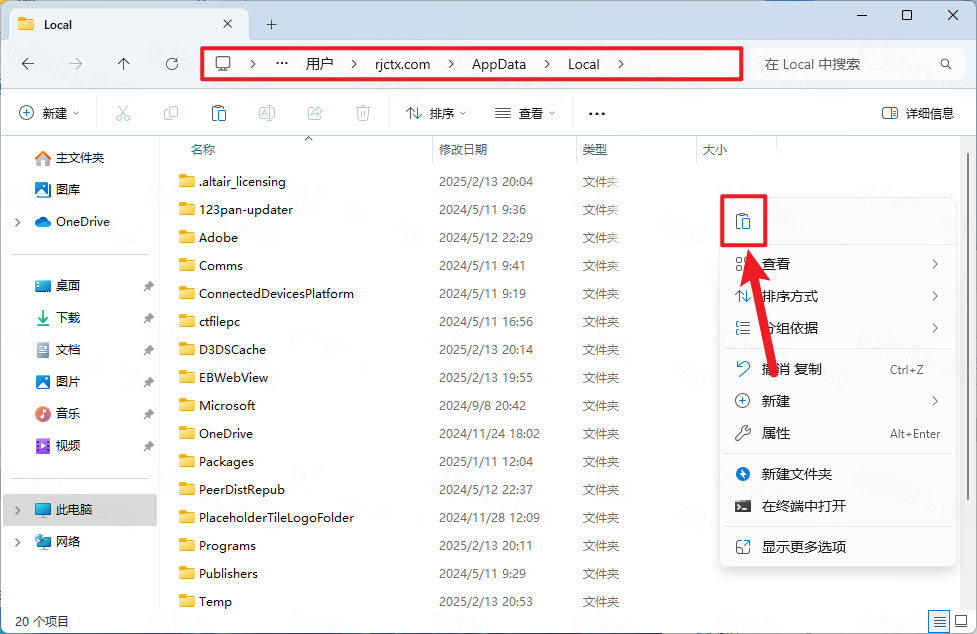Screen dimensions: 977x634
Task: Select the Temp folder
Action: (x=215, y=602)
